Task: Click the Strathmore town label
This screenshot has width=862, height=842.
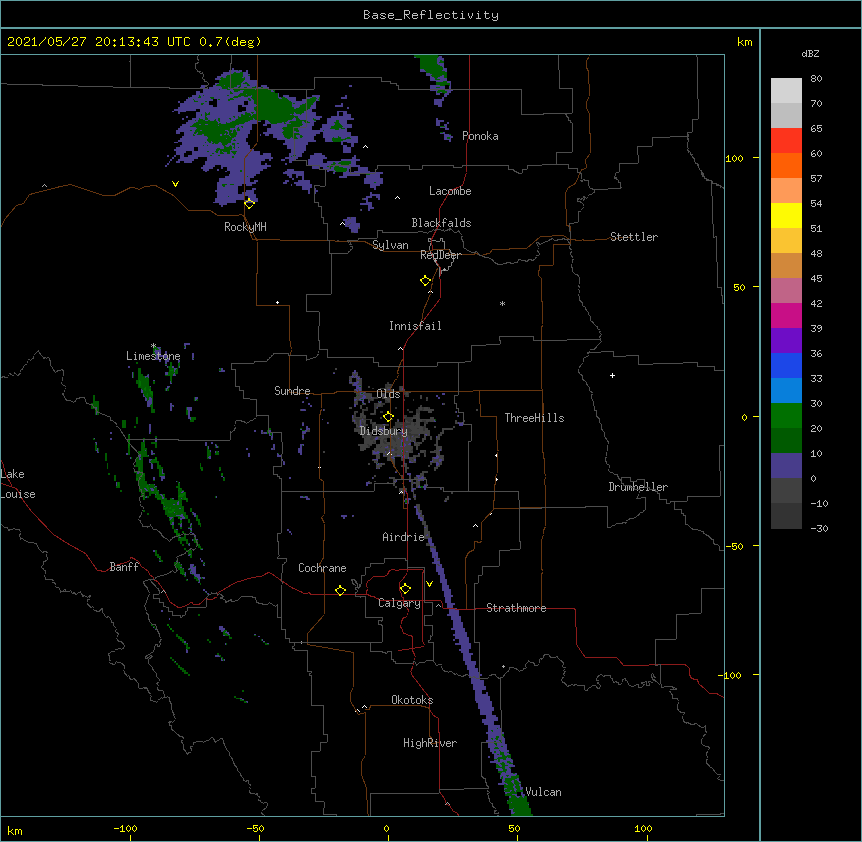Action: tap(516, 608)
